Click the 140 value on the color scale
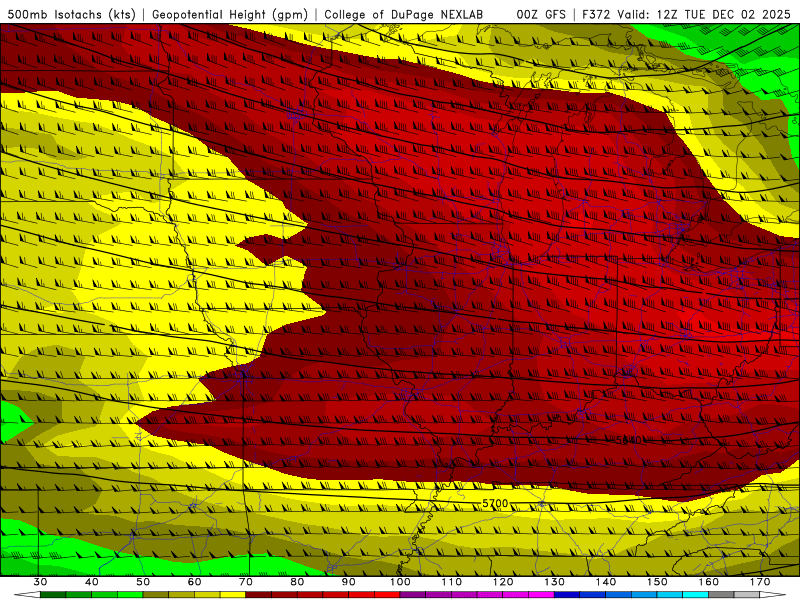The height and width of the screenshot is (600, 800). [x=606, y=582]
